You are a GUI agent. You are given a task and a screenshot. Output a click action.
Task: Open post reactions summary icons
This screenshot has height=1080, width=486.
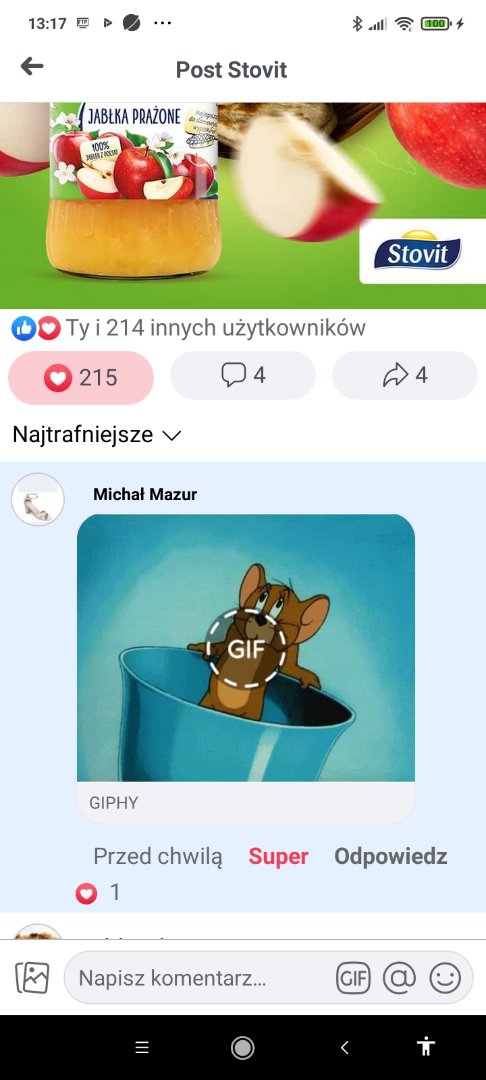coord(36,329)
